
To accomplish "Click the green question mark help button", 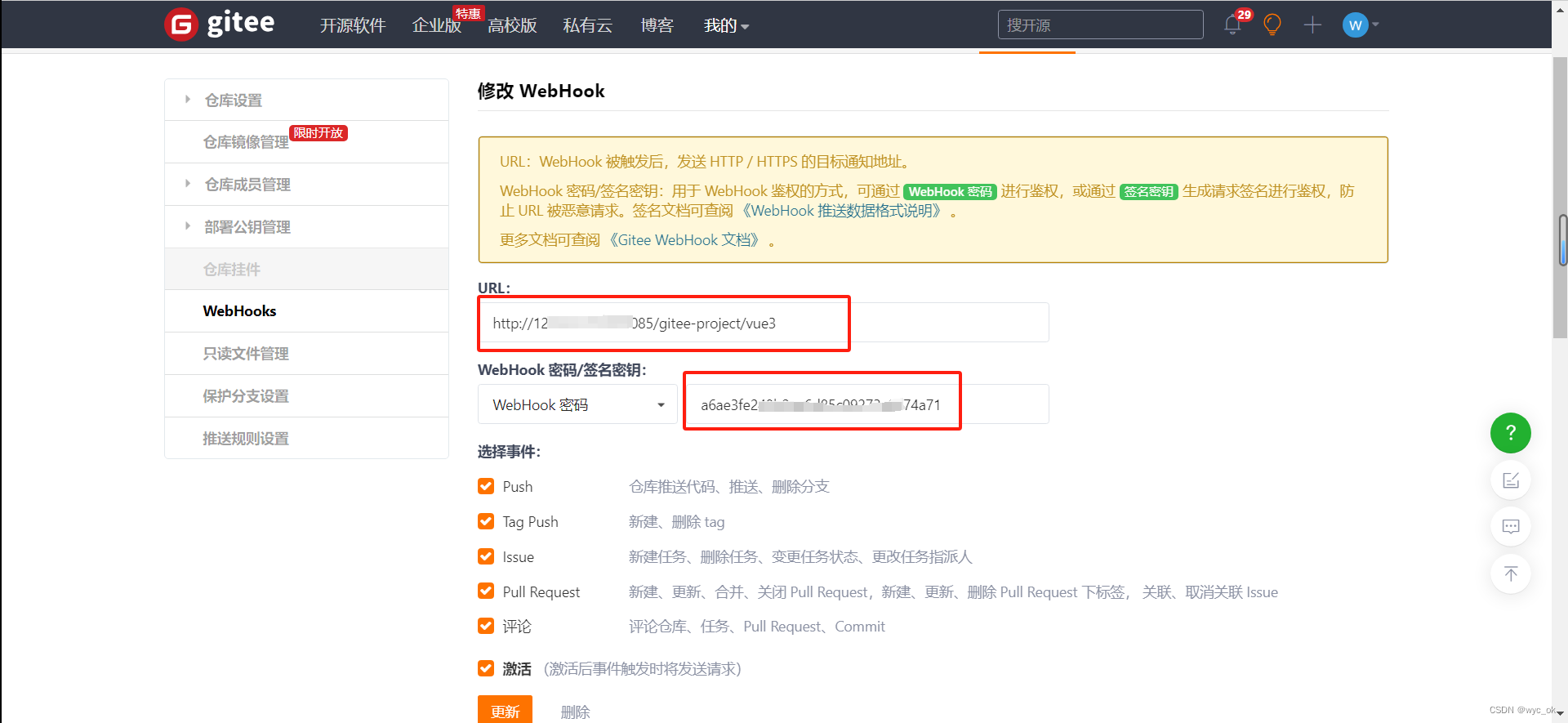I will (x=1510, y=433).
